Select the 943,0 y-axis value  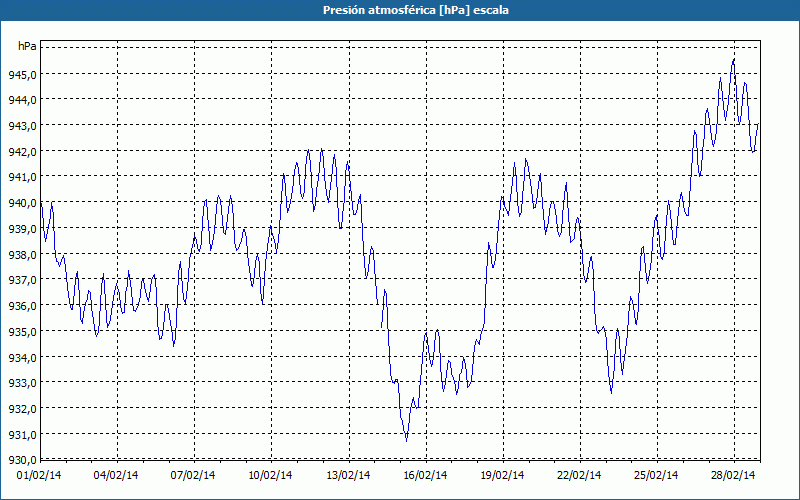tap(22, 127)
